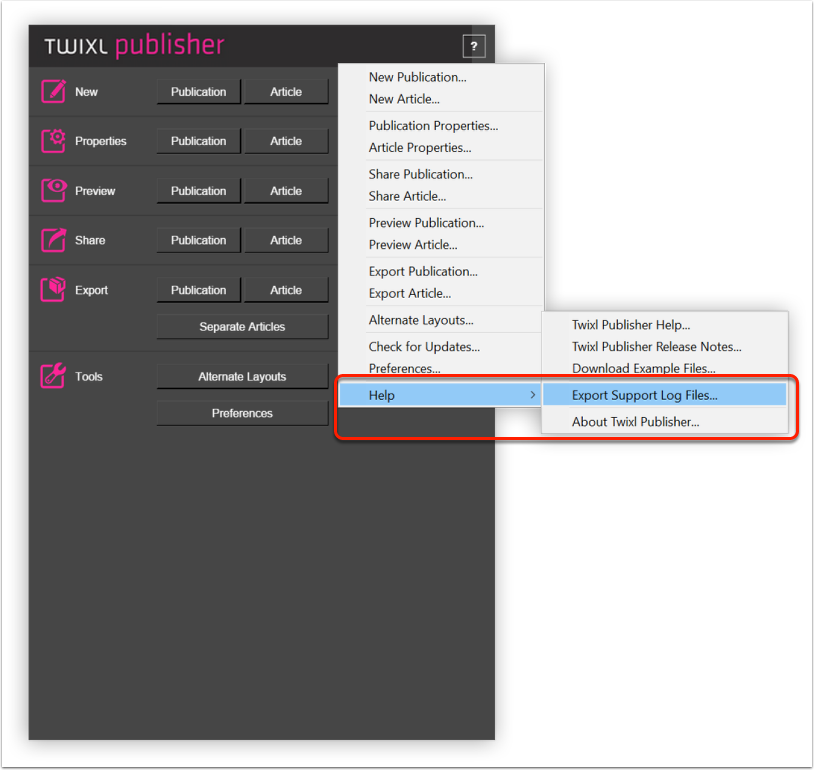
Task: Click Article button in Preview row
Action: point(286,191)
